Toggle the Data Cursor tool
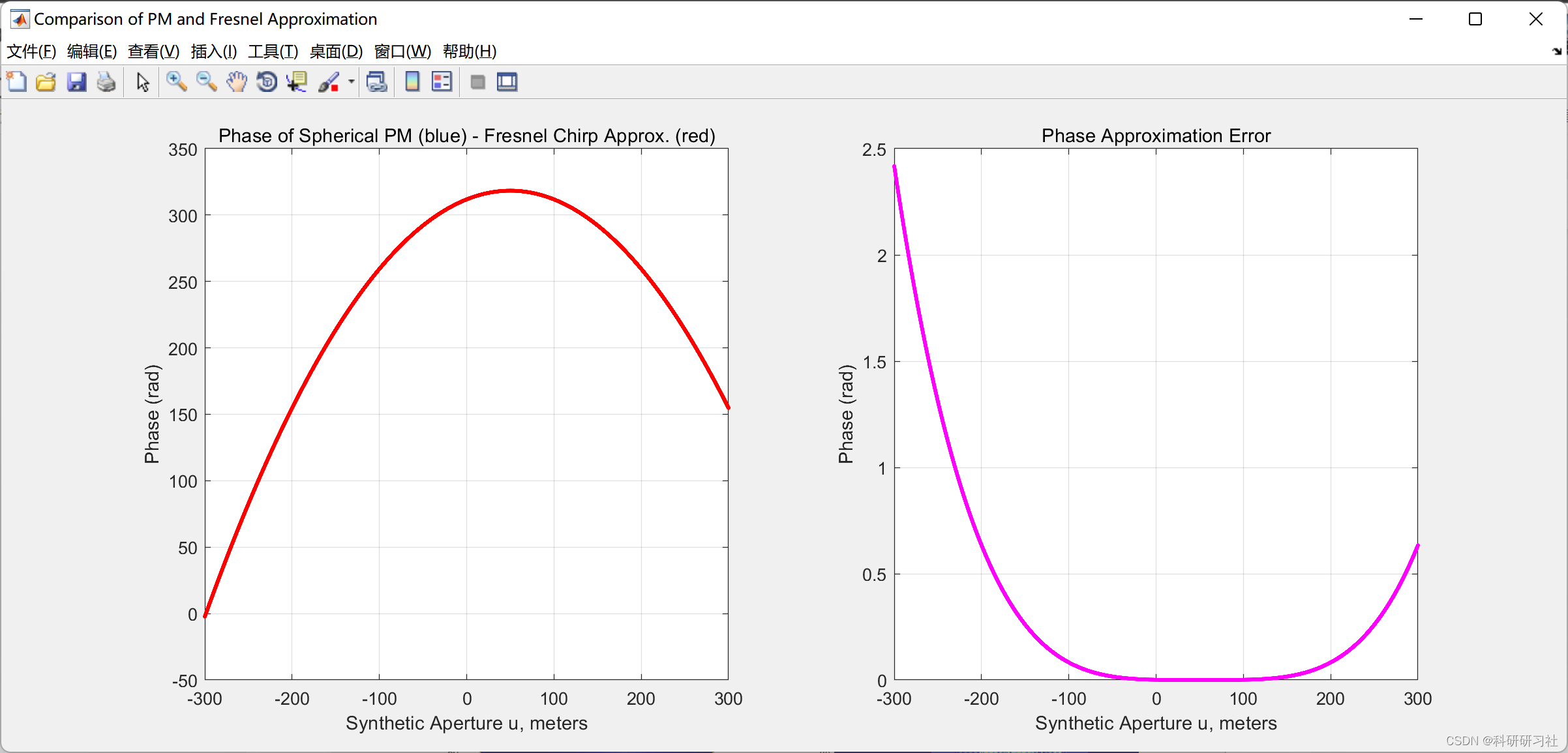 point(297,82)
